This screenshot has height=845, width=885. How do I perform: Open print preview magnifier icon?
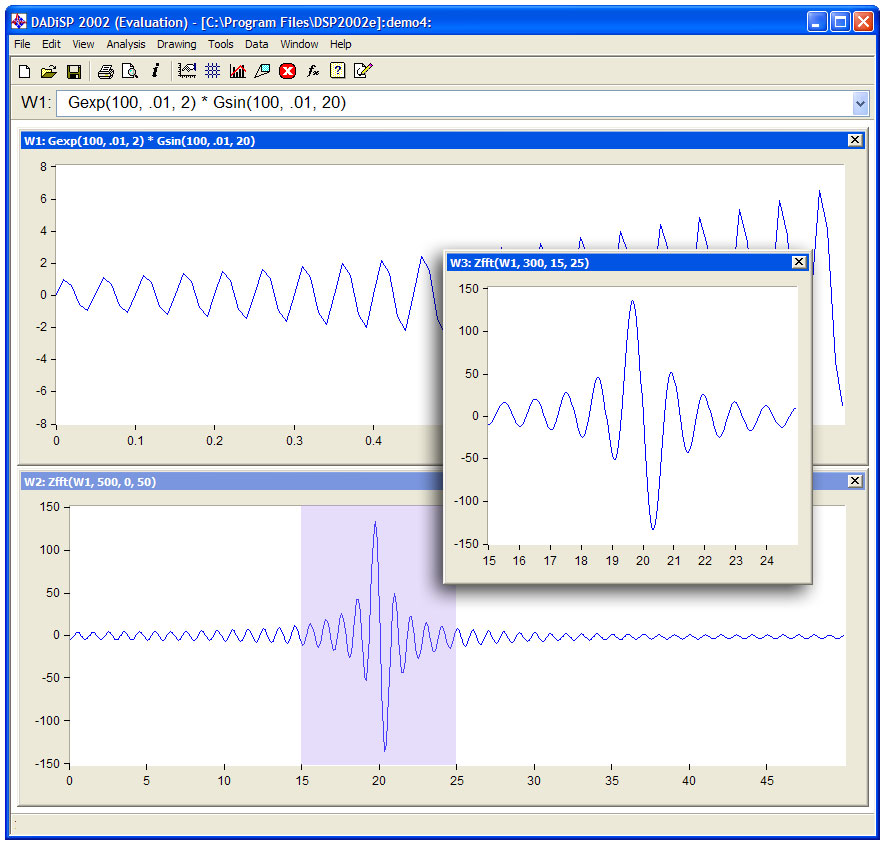pos(130,71)
